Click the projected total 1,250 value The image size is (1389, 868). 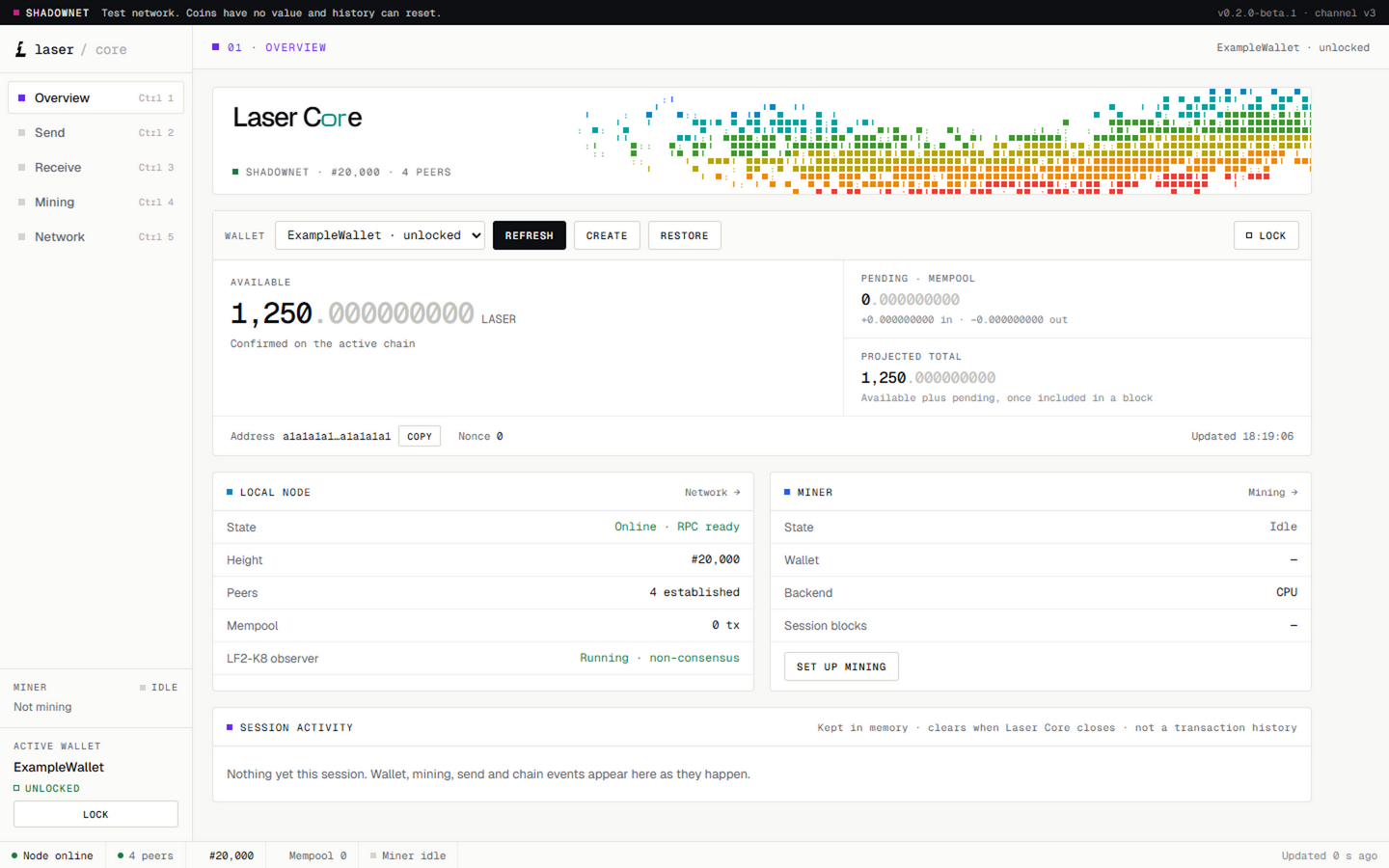point(928,378)
